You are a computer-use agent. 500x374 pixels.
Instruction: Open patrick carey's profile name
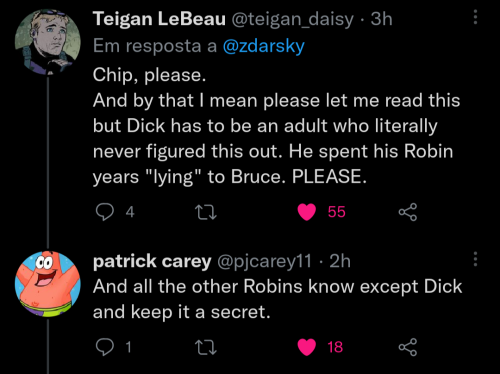152,261
